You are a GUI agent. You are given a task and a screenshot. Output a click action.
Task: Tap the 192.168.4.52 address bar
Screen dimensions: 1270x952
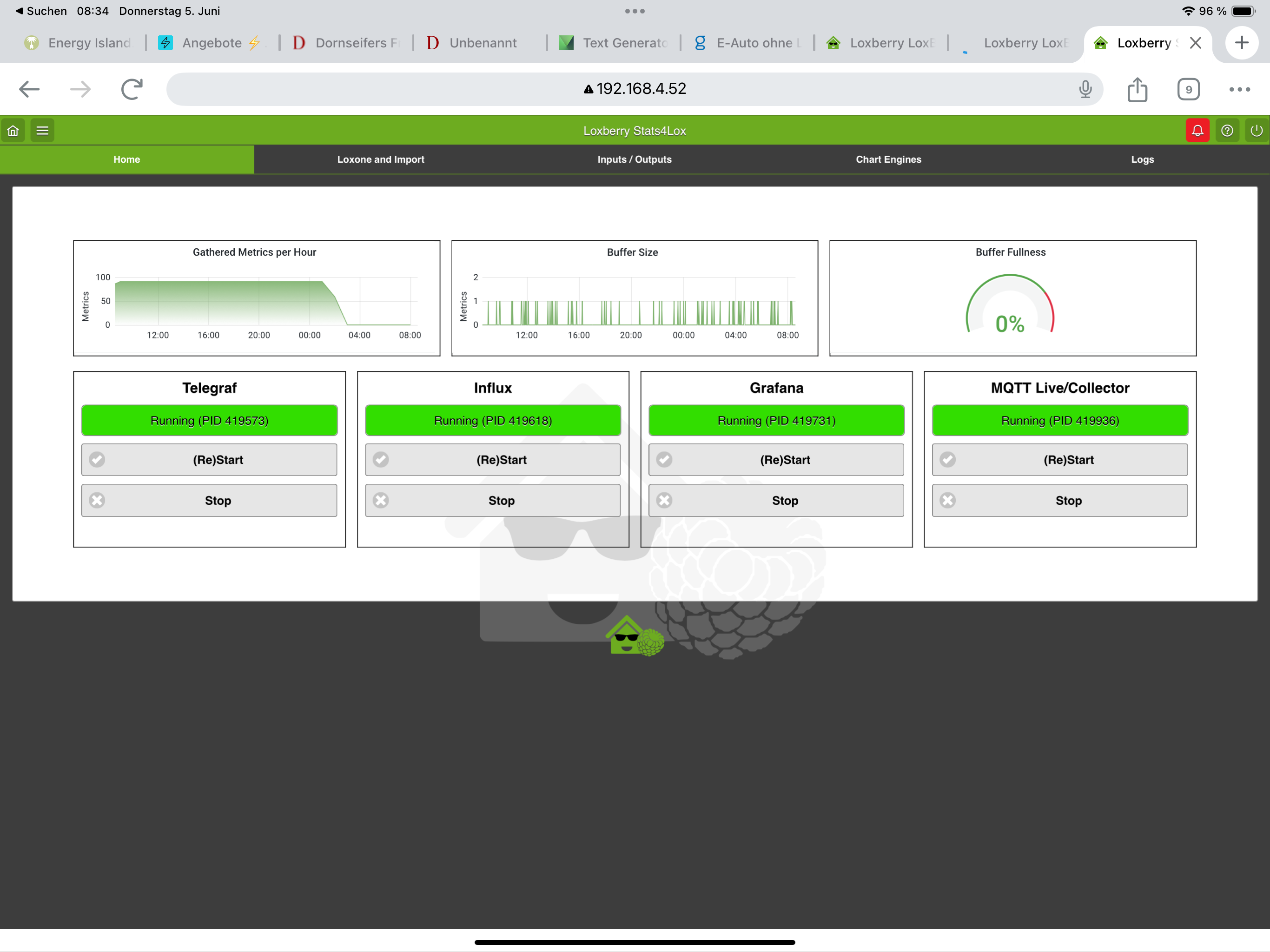click(x=634, y=89)
